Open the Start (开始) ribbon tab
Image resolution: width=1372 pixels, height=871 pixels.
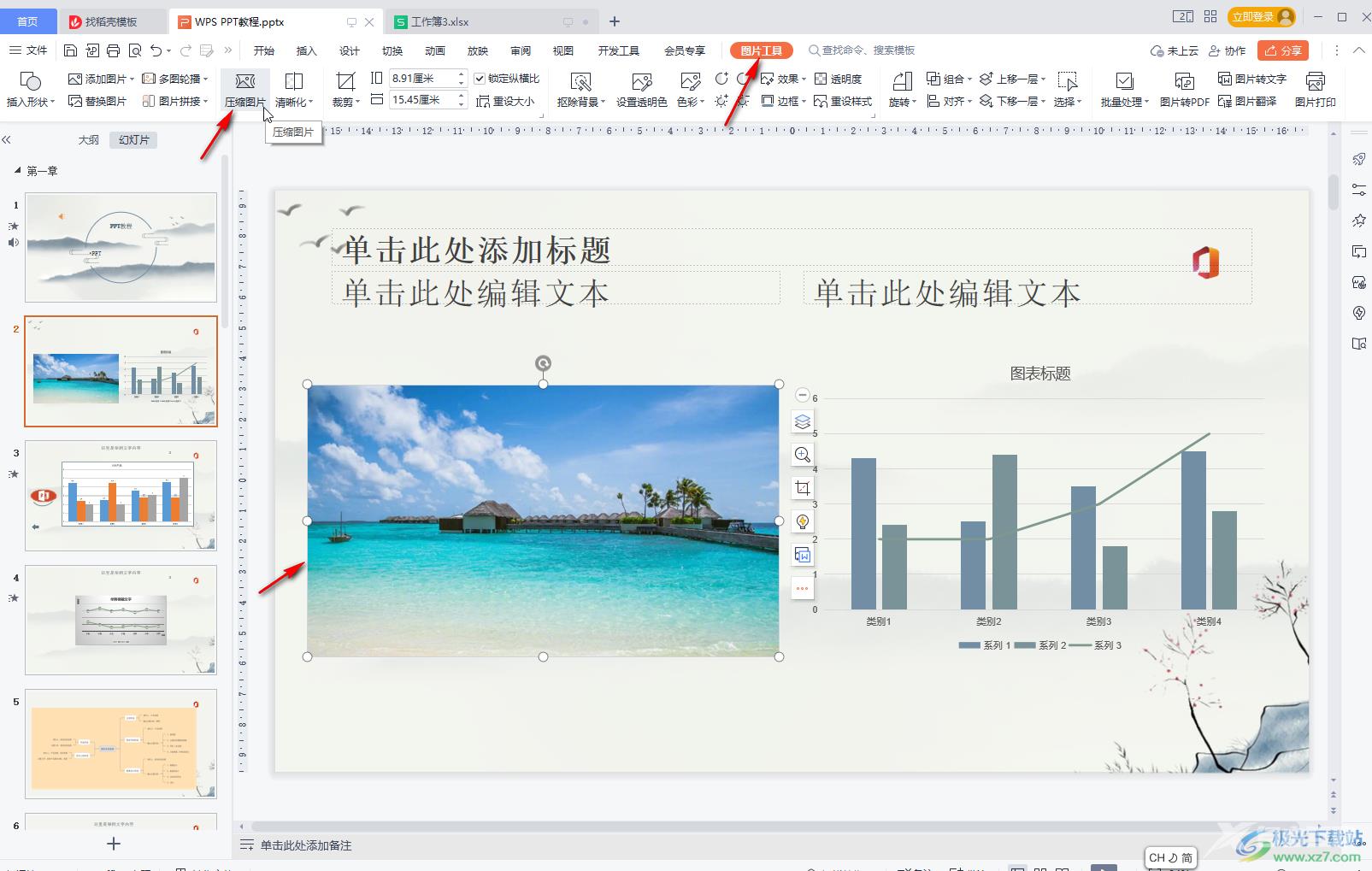264,50
